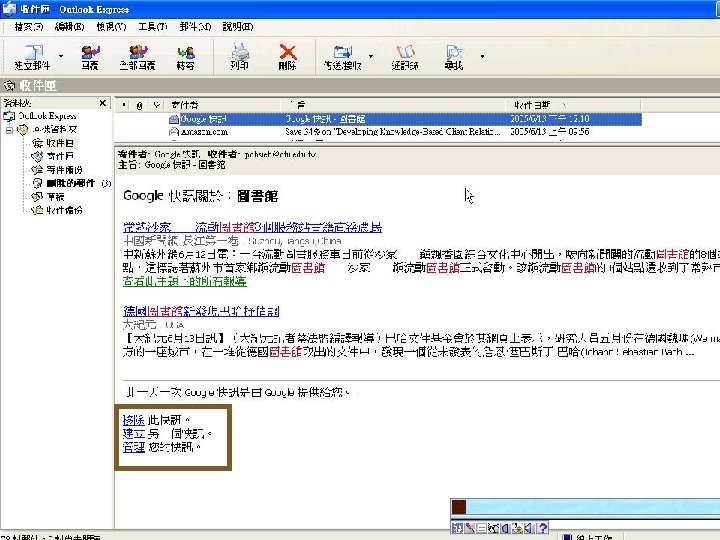Open the dropdown arrow beside 建立郵件
The height and width of the screenshot is (540, 720).
pos(61,56)
